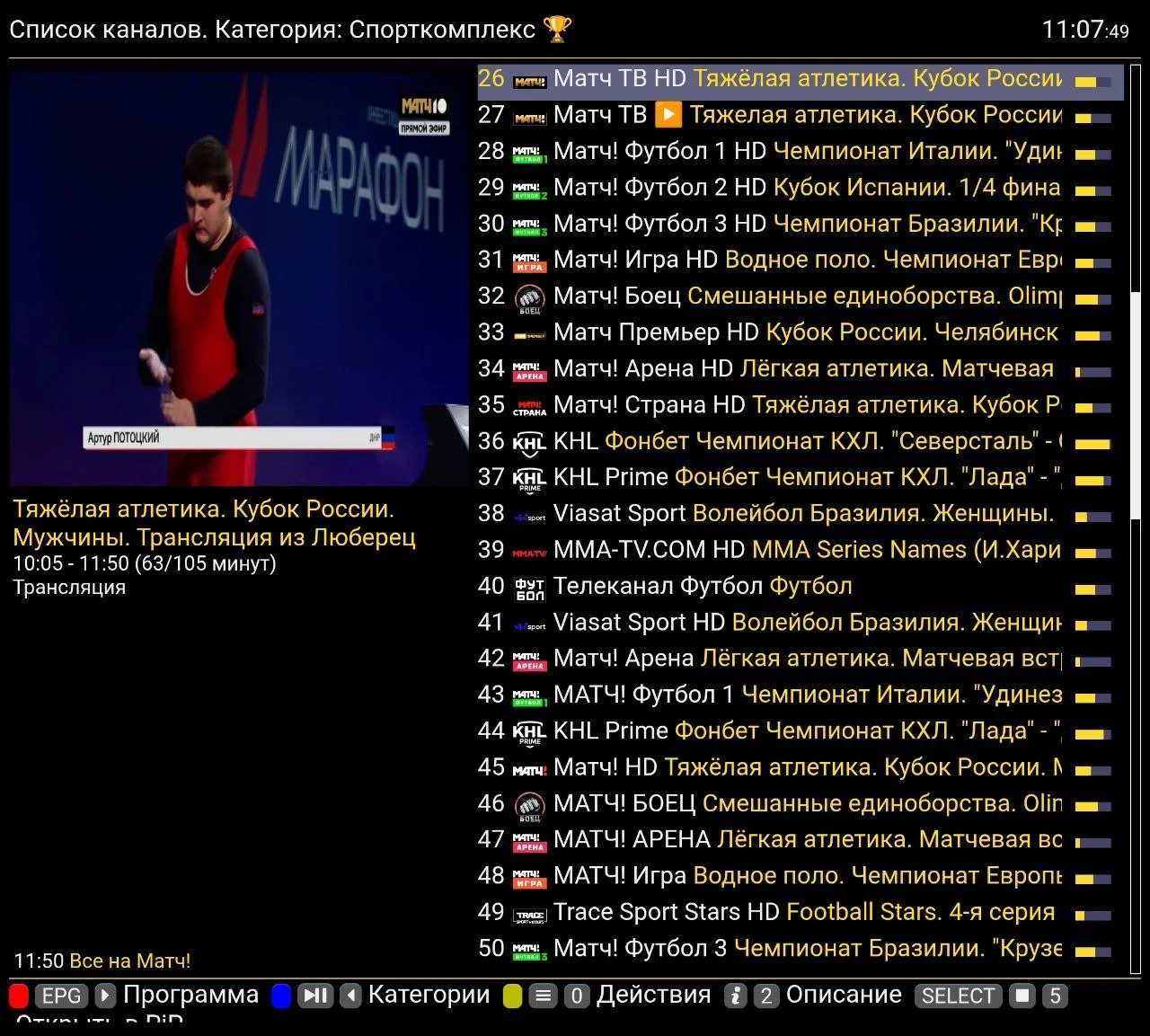Click MMA-TV logo on row 39

530,553
